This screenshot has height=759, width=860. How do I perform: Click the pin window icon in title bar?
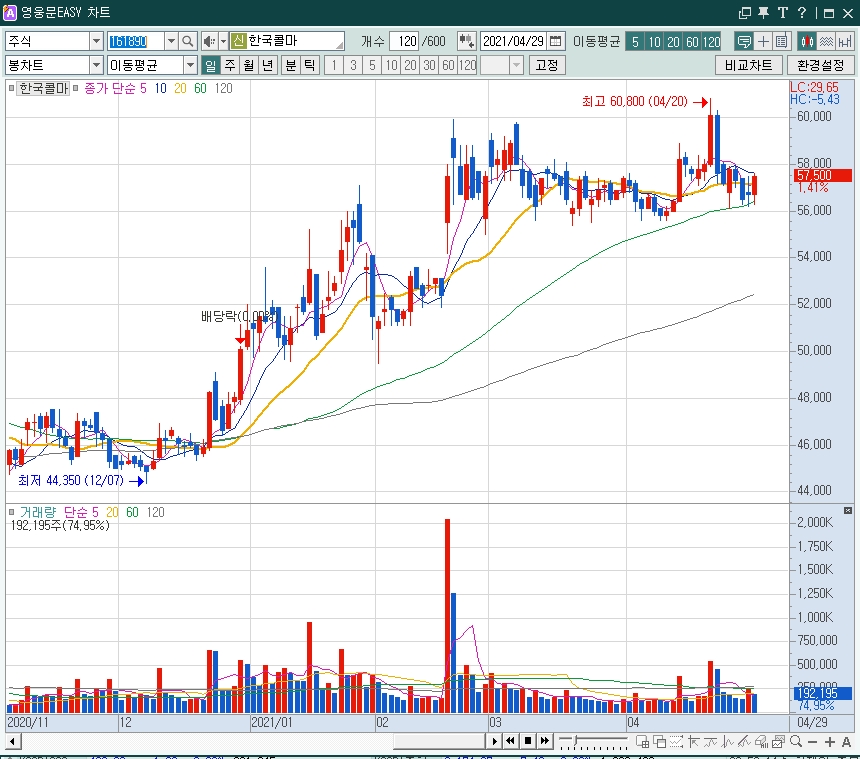coord(763,13)
